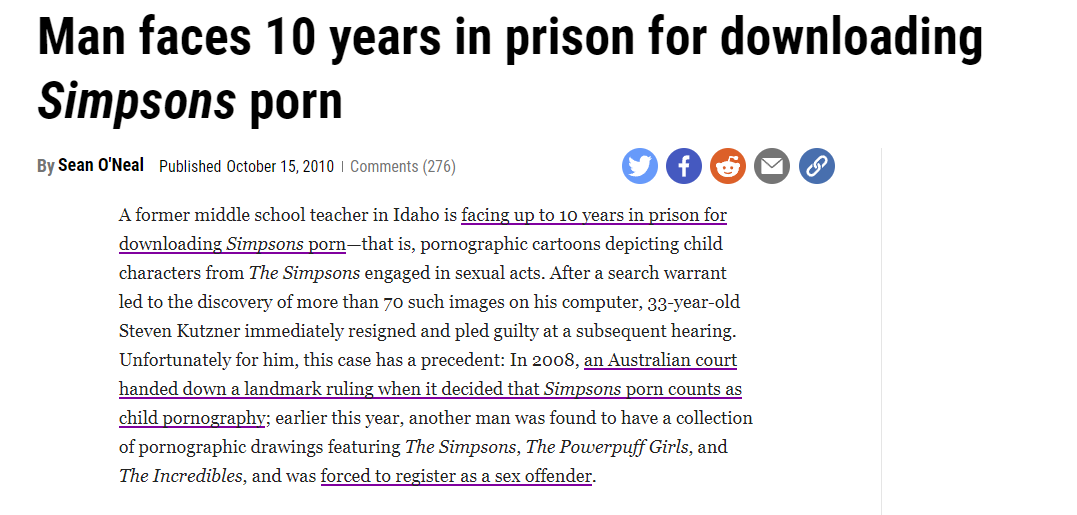1077x515 pixels.
Task: Click the name "Steven Kutzner" in the article
Action: click(179, 331)
